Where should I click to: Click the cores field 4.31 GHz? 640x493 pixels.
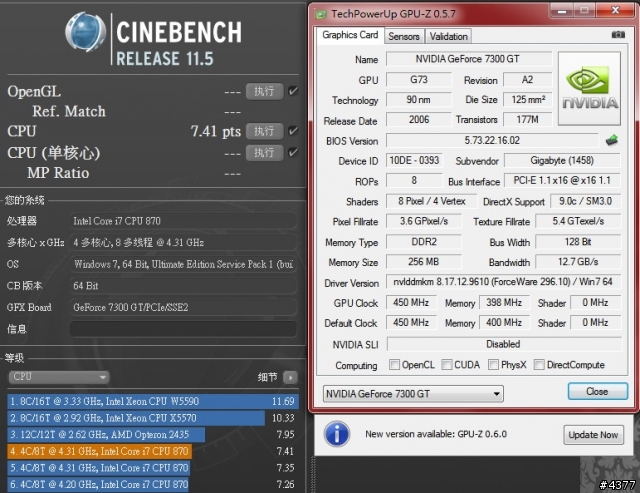(x=183, y=243)
